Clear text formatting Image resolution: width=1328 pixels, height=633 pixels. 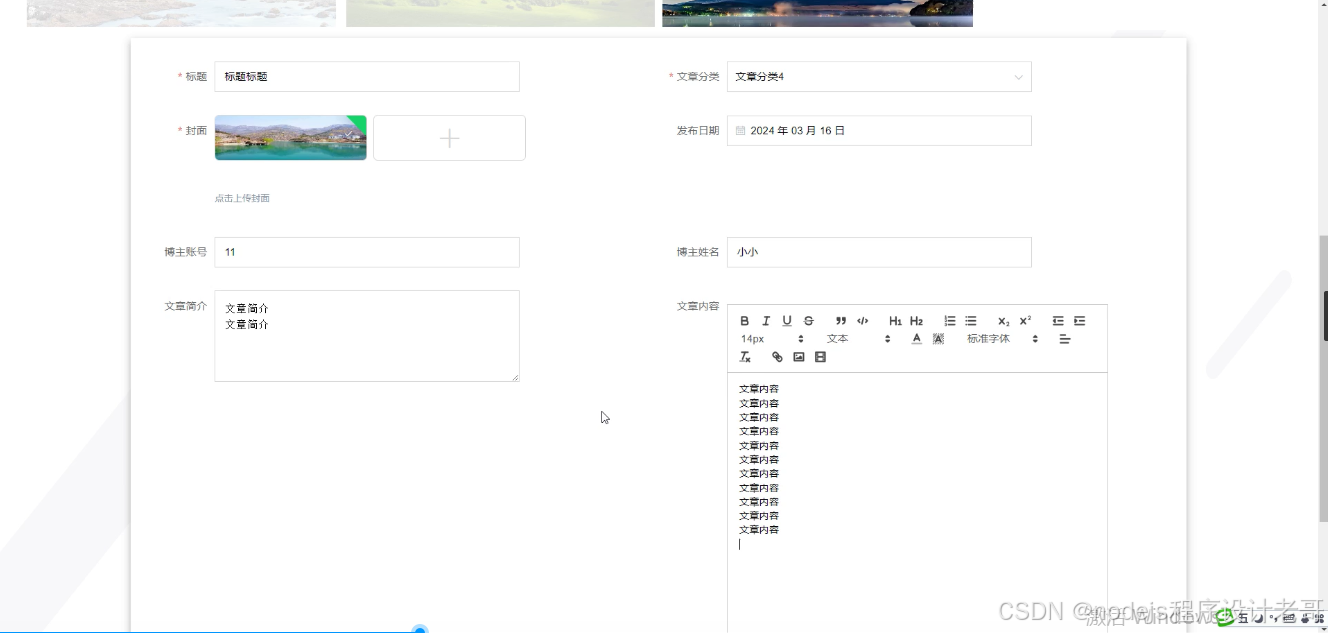click(745, 357)
